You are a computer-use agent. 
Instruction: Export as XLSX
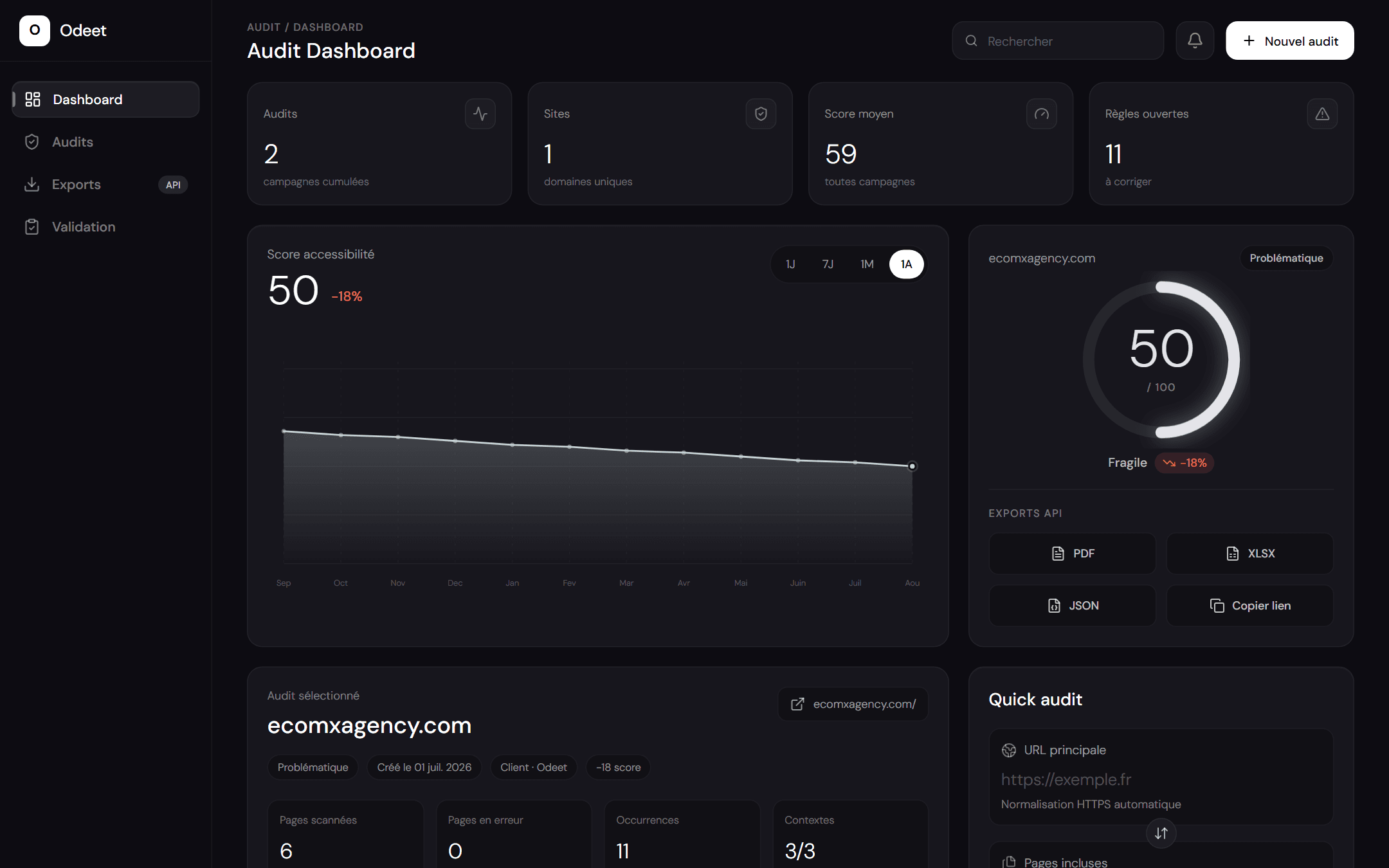[x=1250, y=554]
